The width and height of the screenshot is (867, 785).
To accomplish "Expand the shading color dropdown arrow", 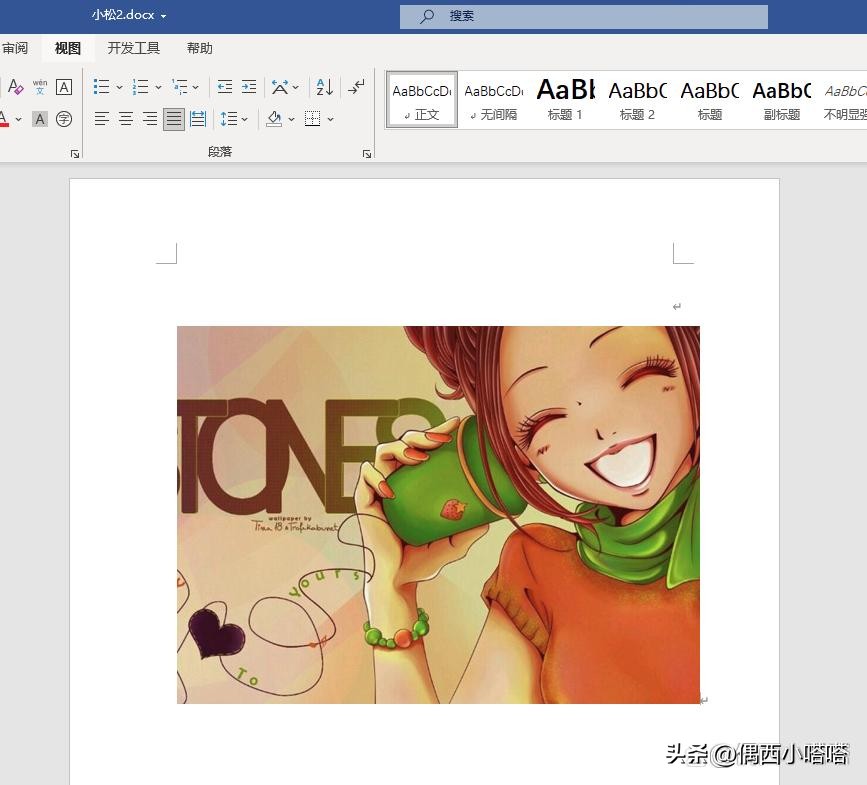I will (x=291, y=119).
